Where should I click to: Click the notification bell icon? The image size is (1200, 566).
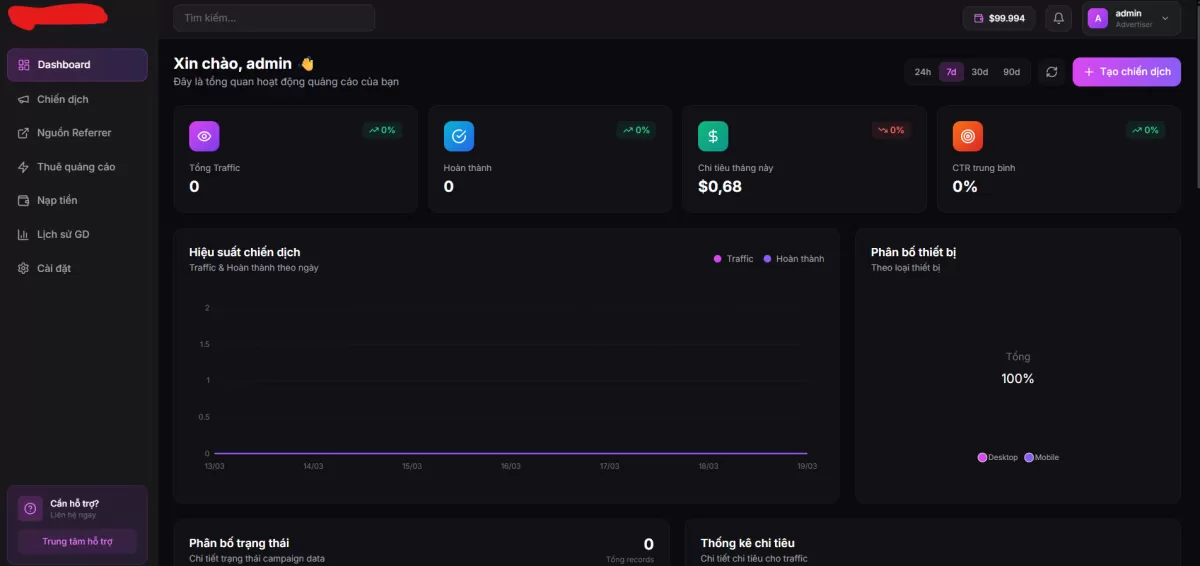(1059, 18)
